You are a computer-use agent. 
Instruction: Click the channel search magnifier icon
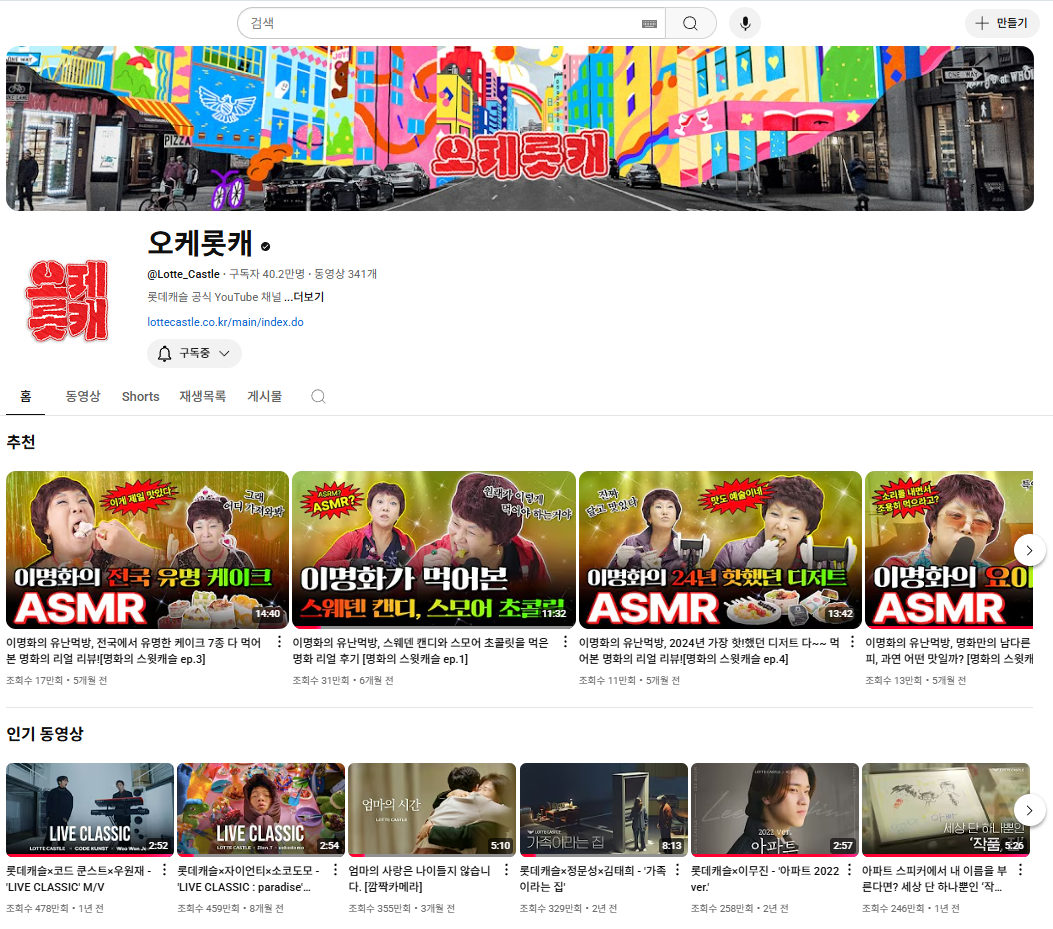[x=318, y=396]
